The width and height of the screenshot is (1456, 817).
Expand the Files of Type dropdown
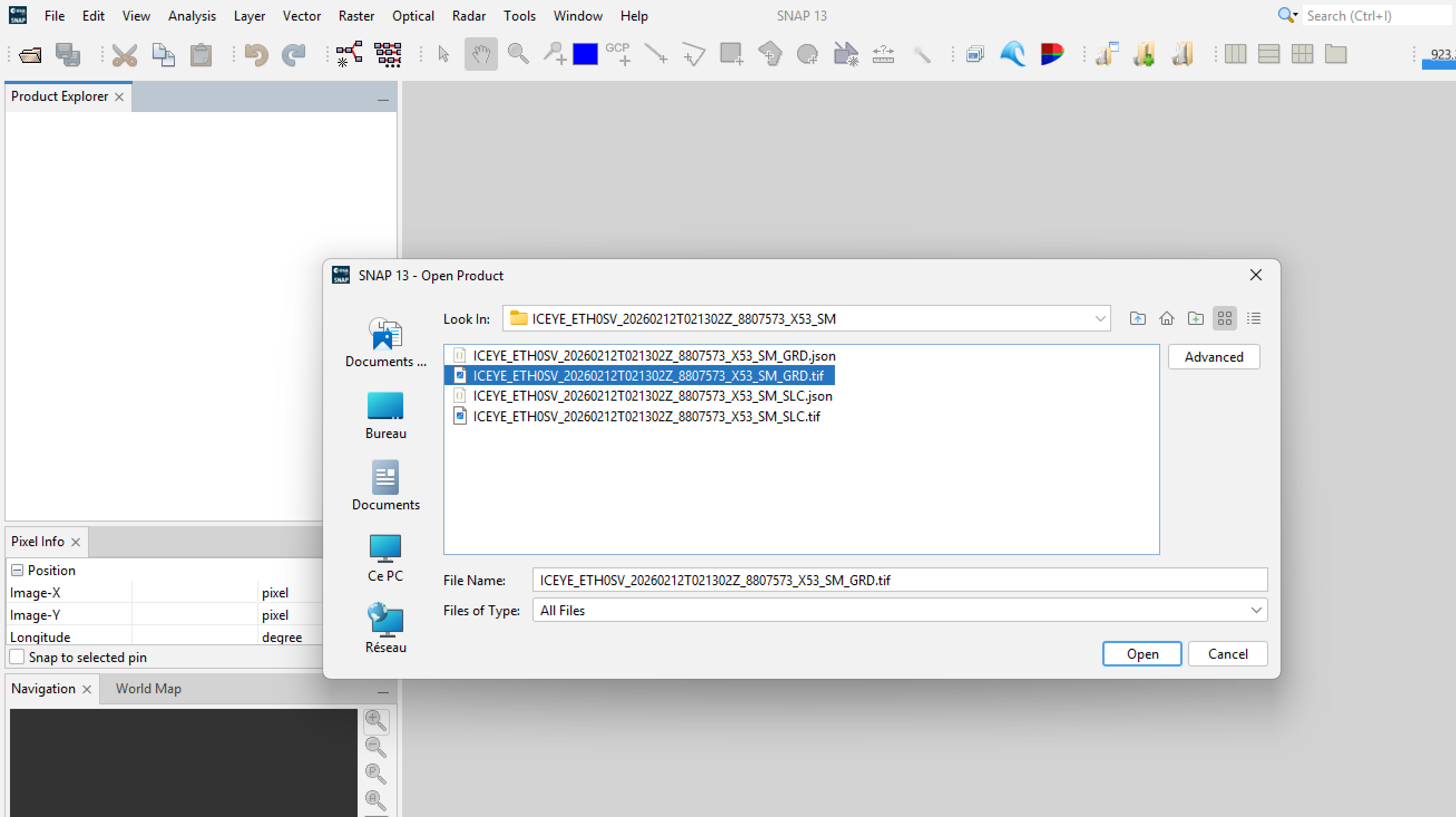(x=1256, y=611)
